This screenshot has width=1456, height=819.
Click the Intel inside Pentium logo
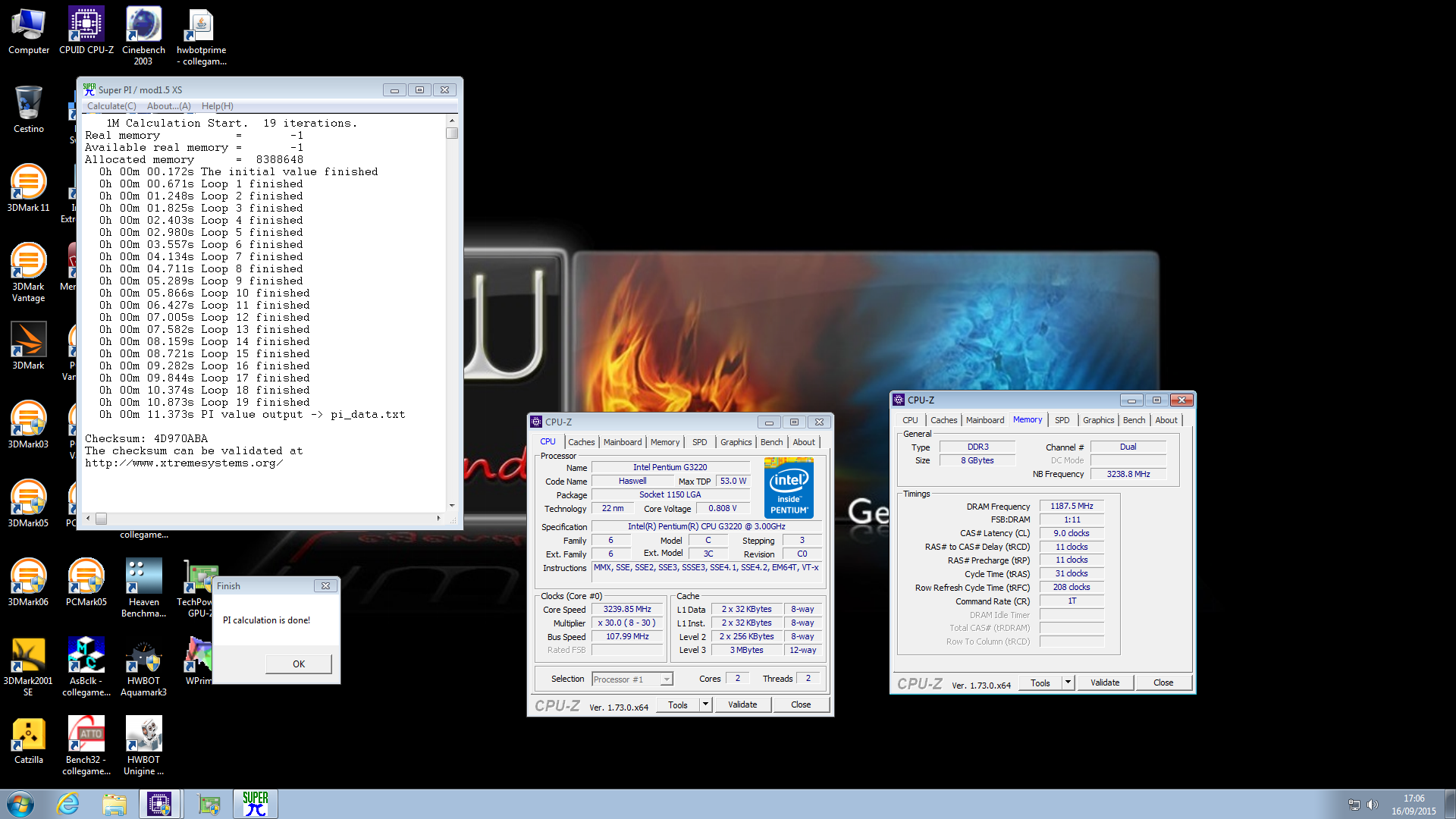click(789, 488)
